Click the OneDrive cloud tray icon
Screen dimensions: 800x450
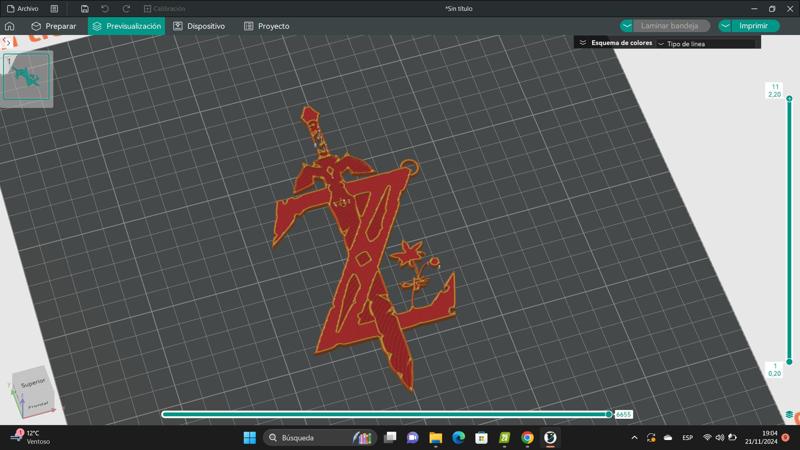tap(668, 437)
